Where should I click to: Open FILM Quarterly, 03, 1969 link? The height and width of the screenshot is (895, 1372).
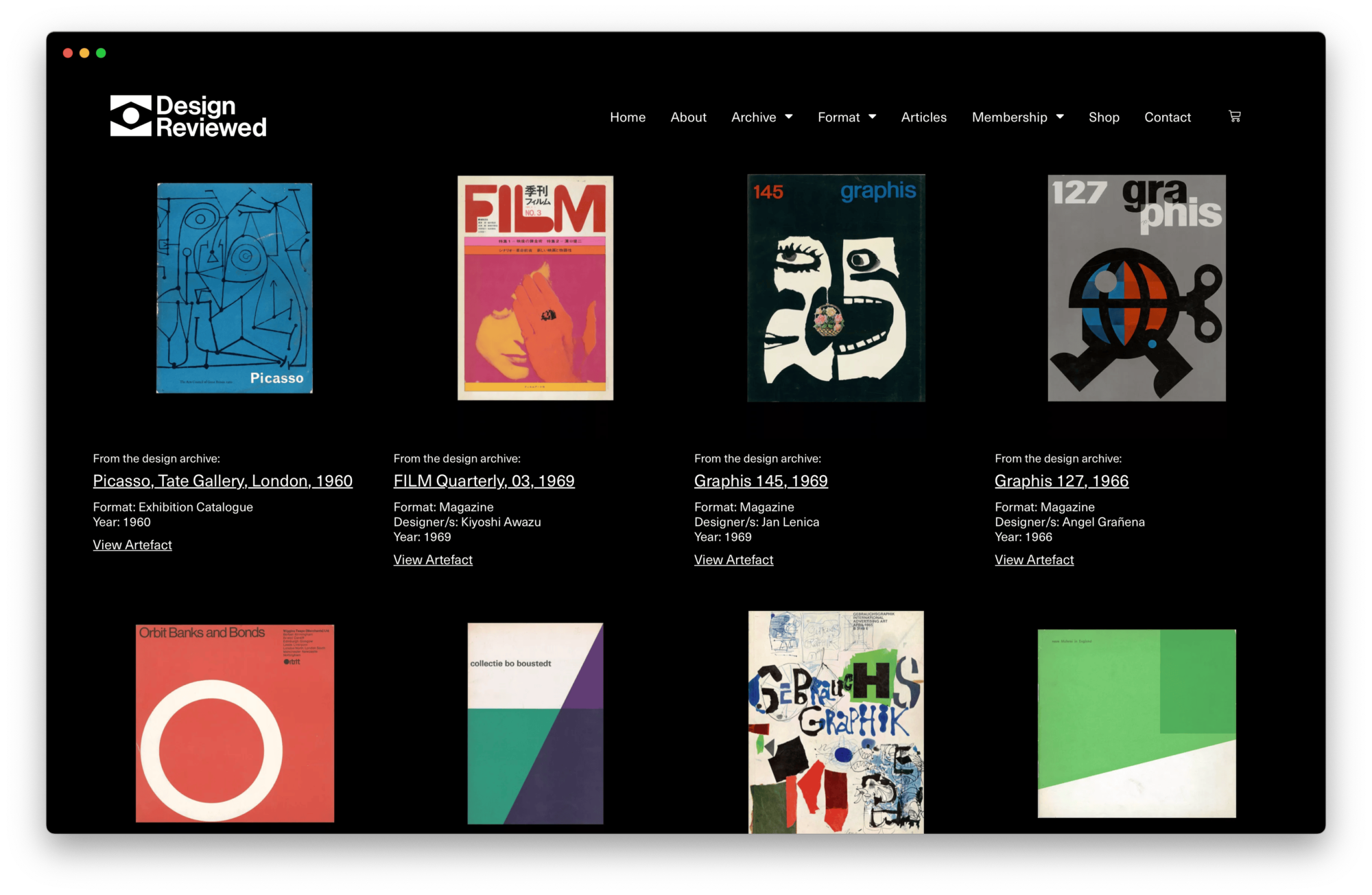pos(484,481)
